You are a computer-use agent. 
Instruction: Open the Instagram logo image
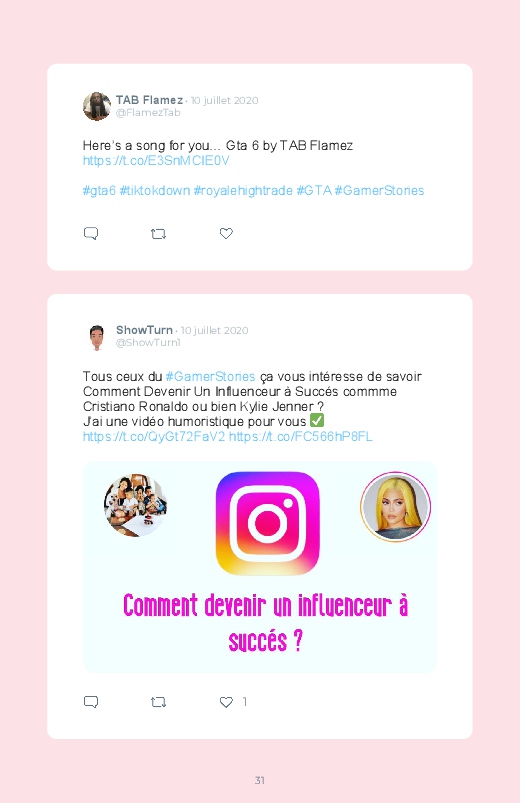pyautogui.click(x=267, y=523)
